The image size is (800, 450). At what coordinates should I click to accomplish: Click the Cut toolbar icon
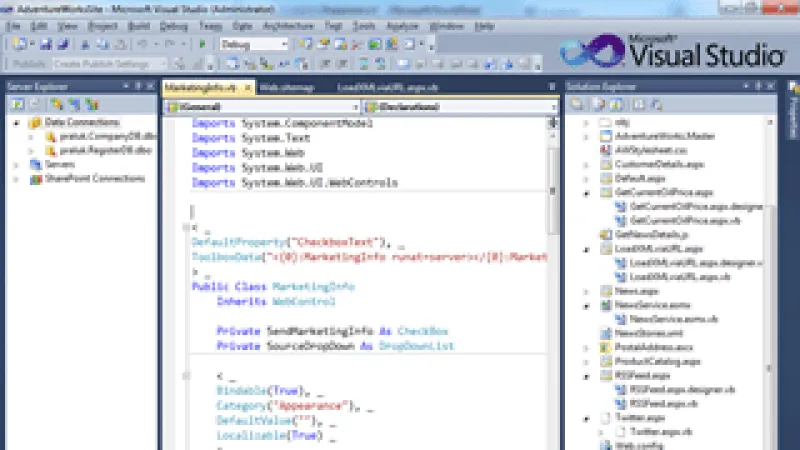(x=85, y=45)
